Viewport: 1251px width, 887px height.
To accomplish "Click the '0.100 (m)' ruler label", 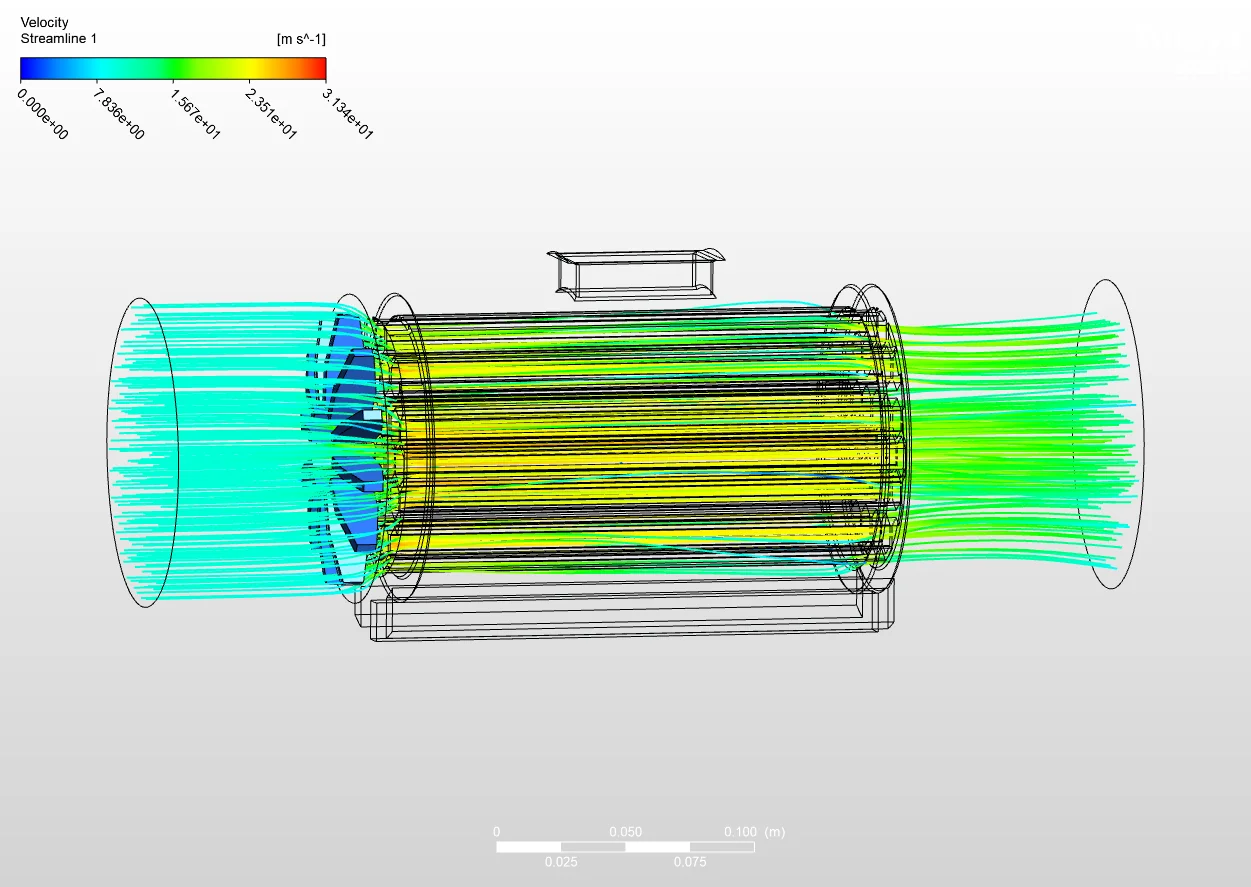I will [755, 832].
